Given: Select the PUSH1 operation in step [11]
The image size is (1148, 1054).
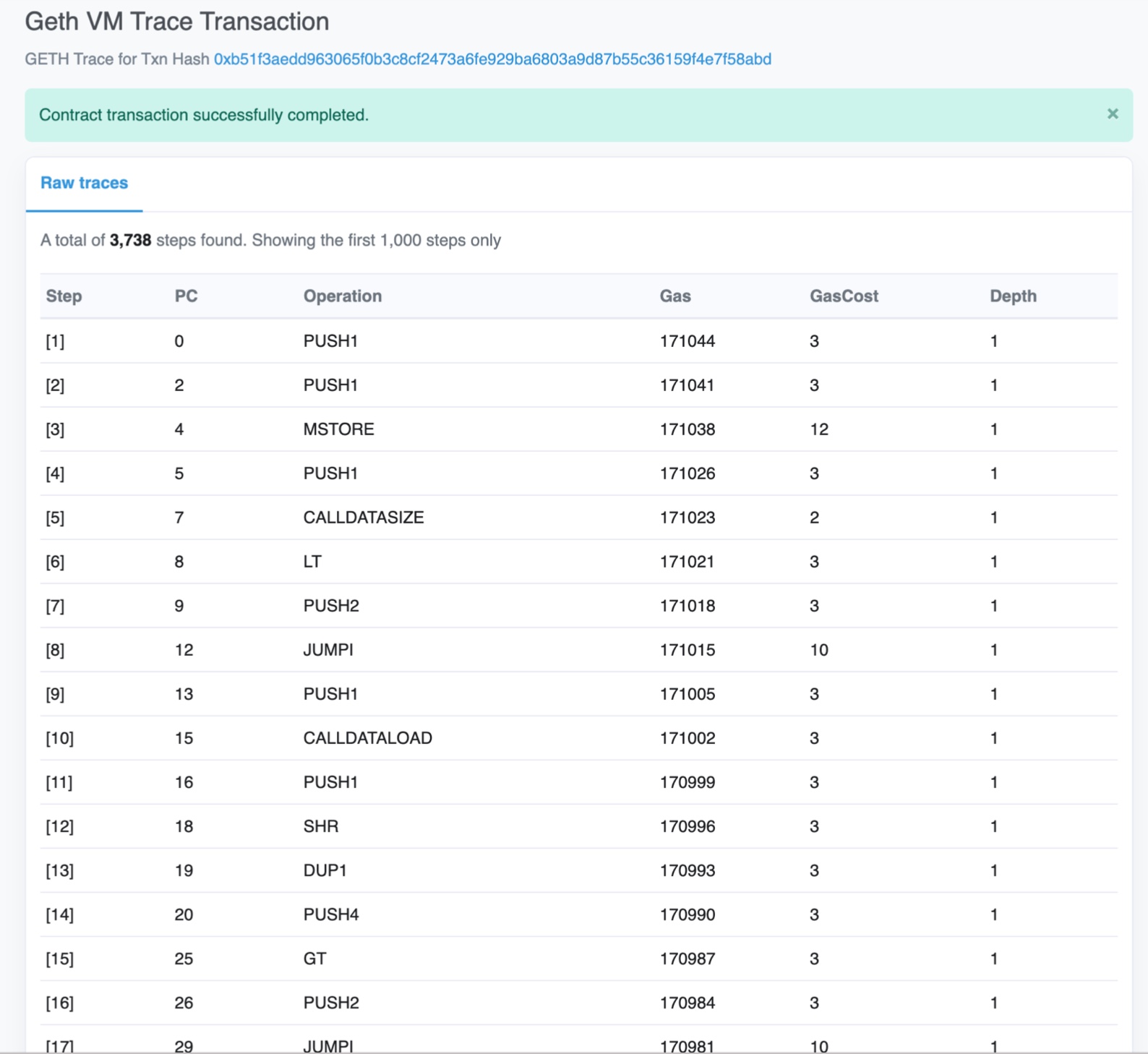Looking at the screenshot, I should (330, 782).
